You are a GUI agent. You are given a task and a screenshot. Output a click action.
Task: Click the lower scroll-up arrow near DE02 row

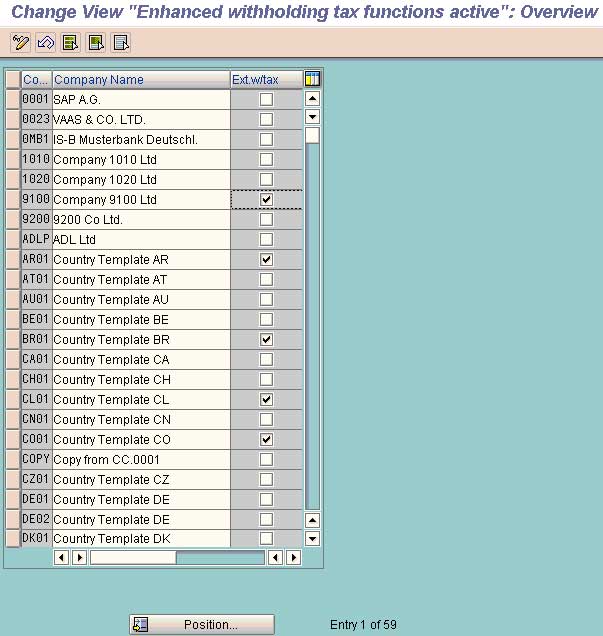click(312, 520)
